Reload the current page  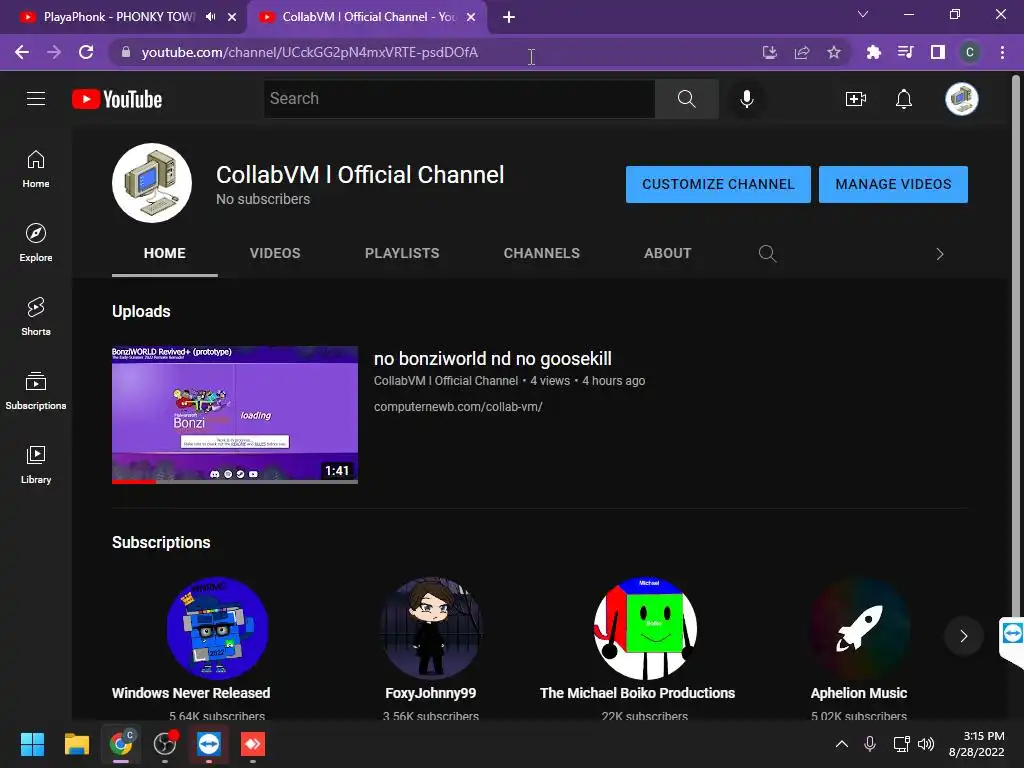pyautogui.click(x=86, y=52)
